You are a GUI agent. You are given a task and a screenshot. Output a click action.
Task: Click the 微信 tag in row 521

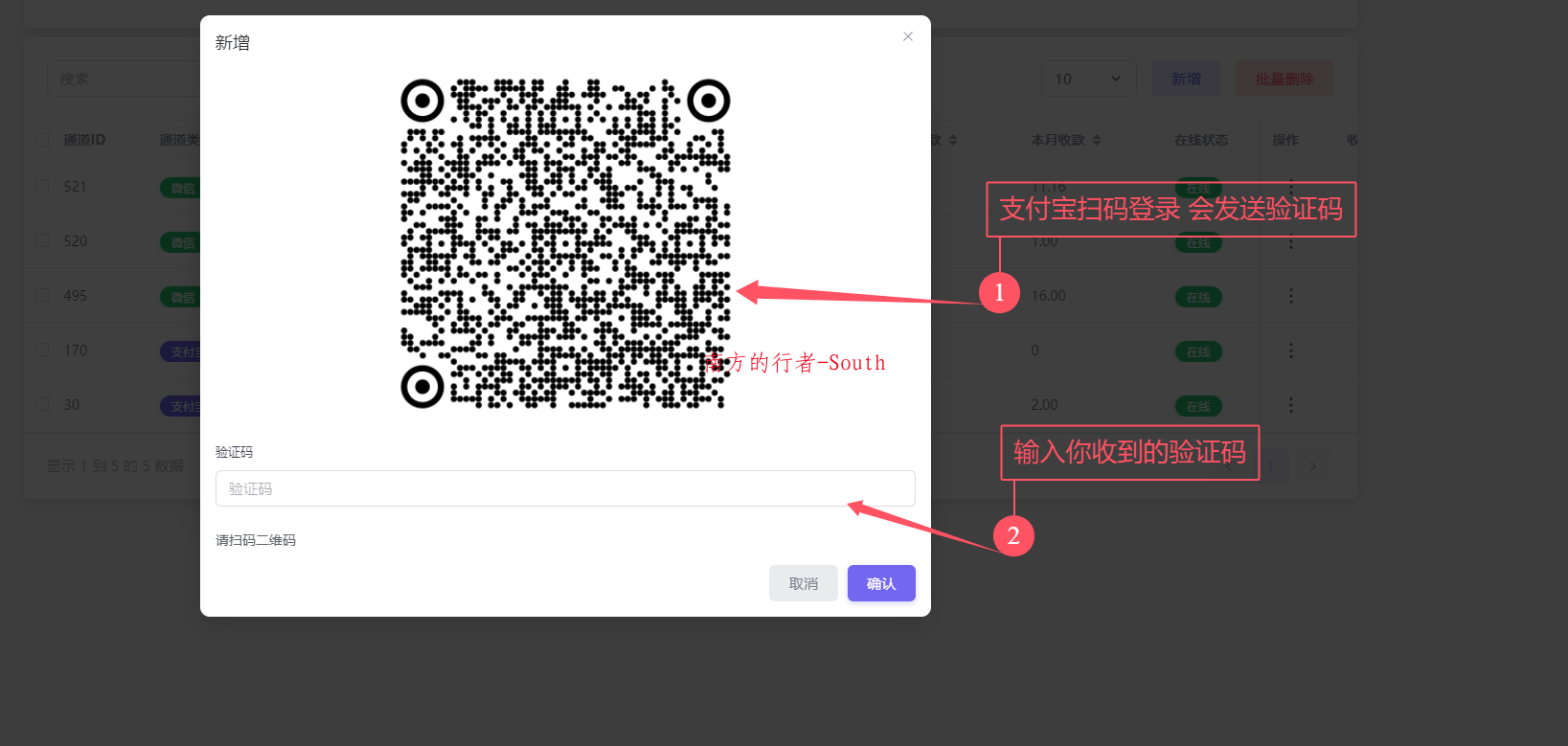[180, 189]
